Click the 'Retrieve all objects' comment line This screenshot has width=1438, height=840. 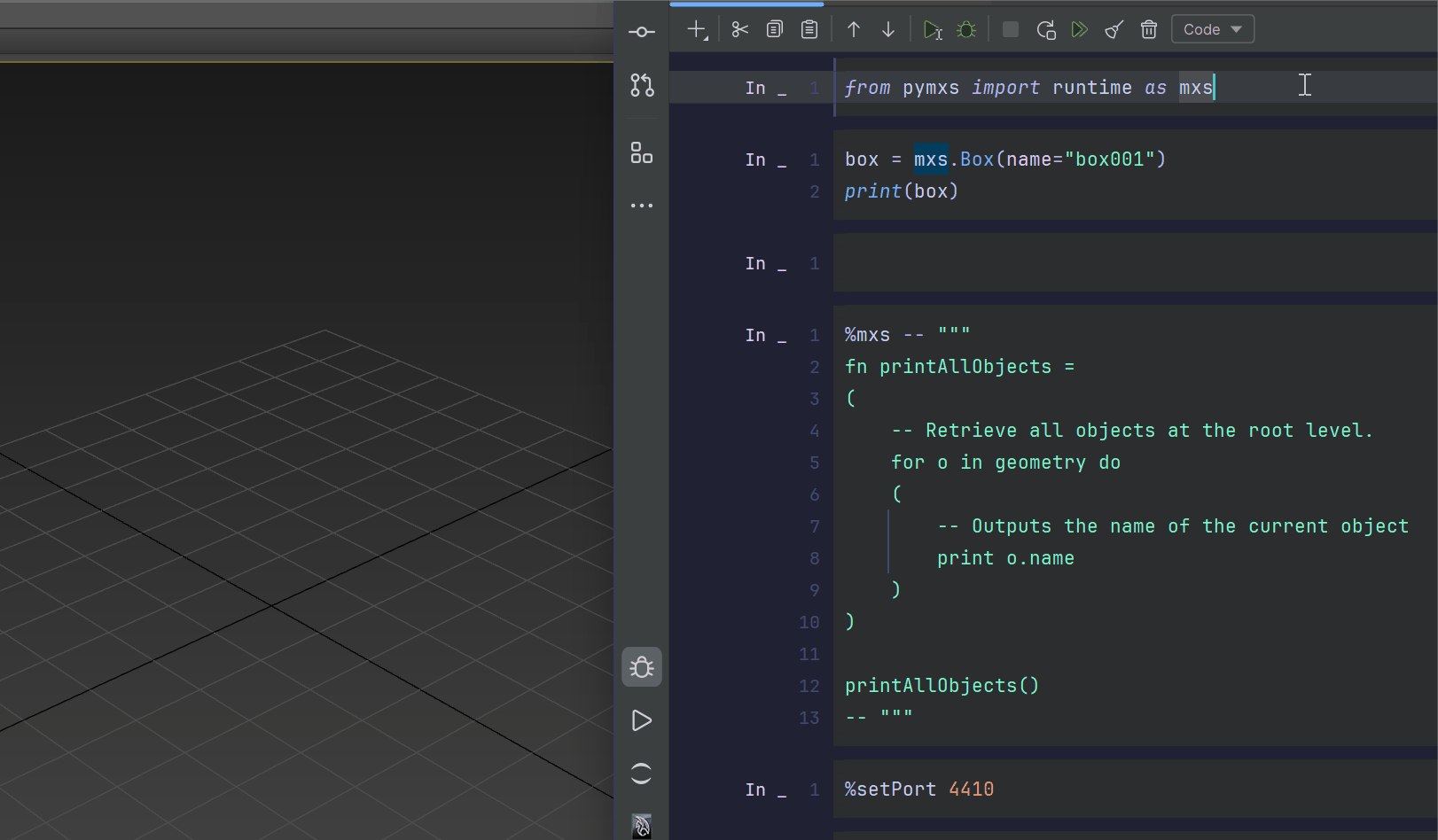pyautogui.click(x=1132, y=431)
